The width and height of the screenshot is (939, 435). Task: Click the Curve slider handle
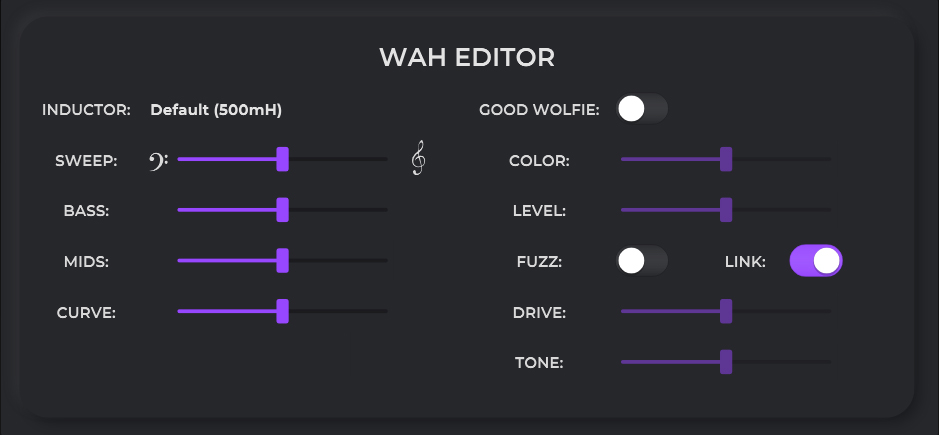[x=283, y=311]
